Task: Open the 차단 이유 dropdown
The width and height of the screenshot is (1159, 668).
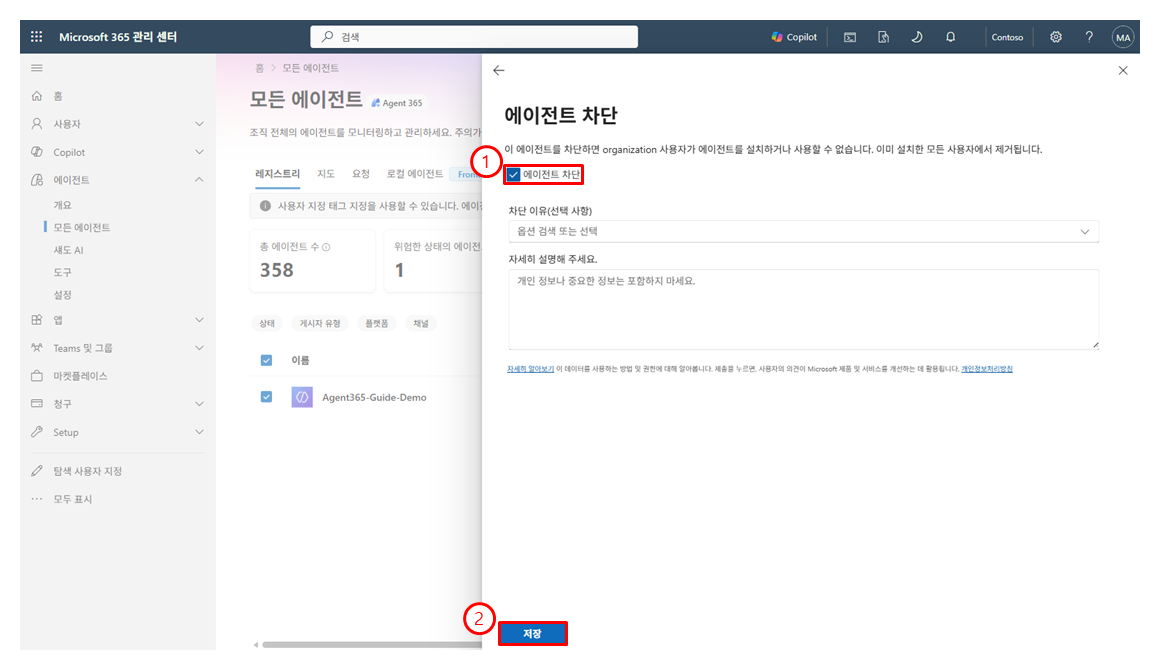Action: tap(803, 231)
